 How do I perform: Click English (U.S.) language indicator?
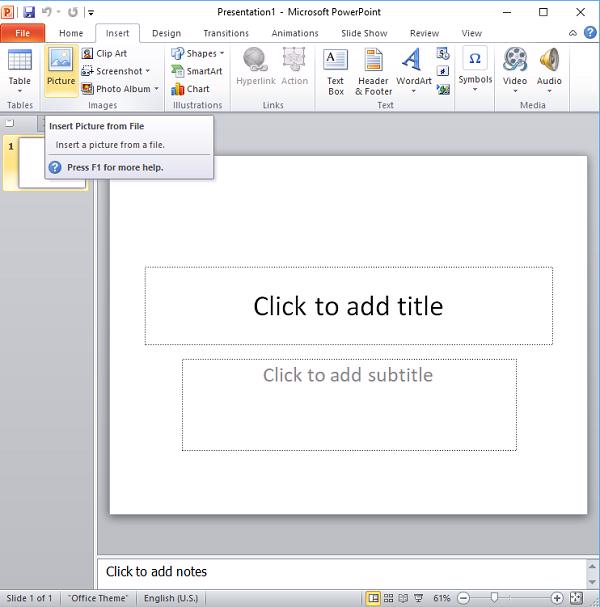pyautogui.click(x=171, y=598)
